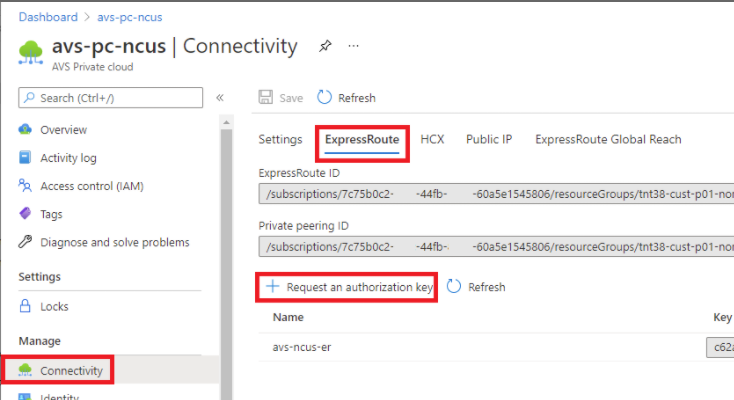The width and height of the screenshot is (734, 400).
Task: Click Request an authorization key
Action: point(348,287)
